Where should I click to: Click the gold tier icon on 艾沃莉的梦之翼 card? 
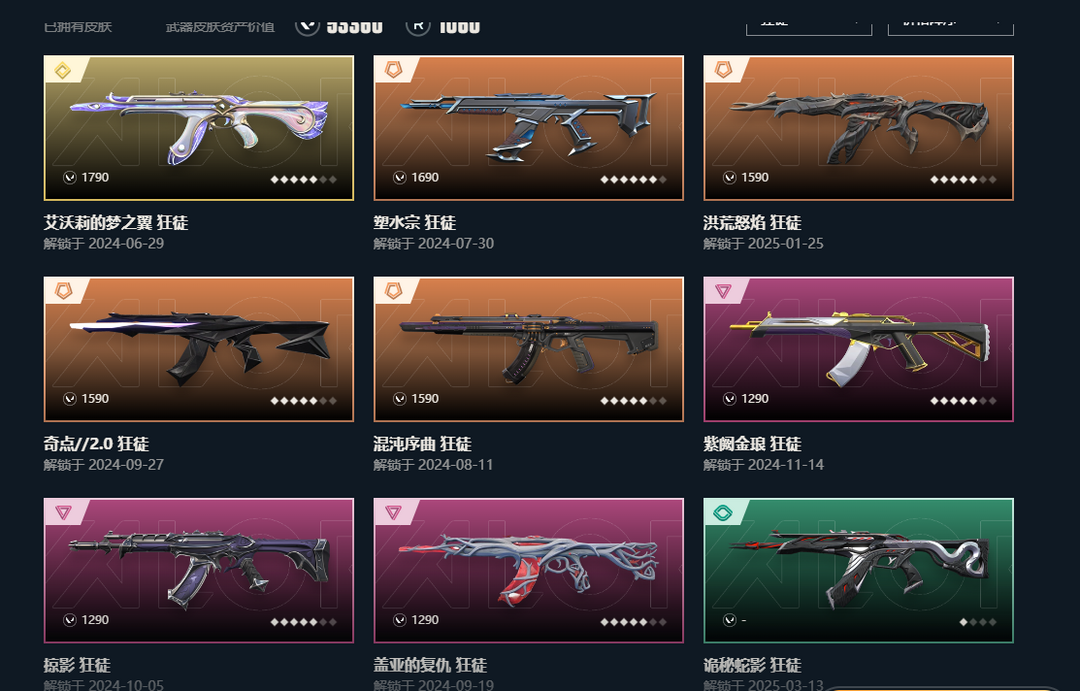click(63, 70)
